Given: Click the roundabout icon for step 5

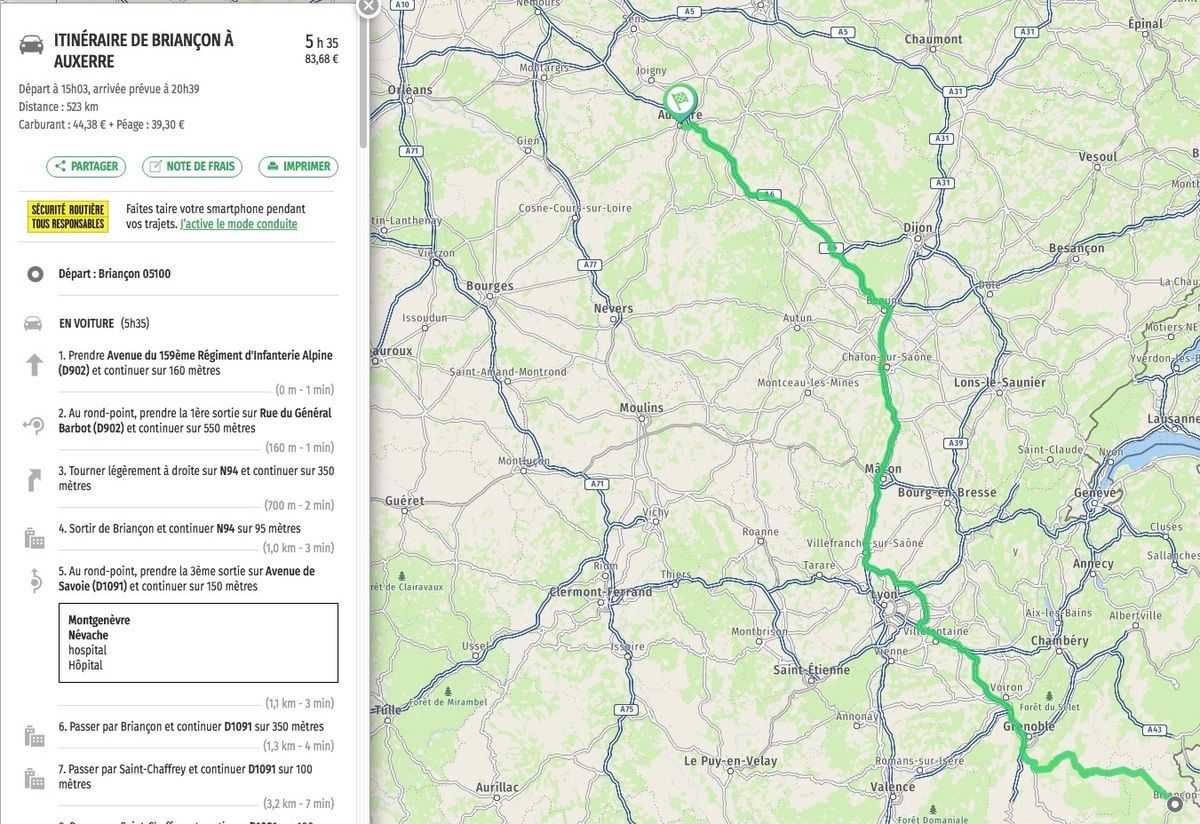Looking at the screenshot, I should pyautogui.click(x=35, y=580).
